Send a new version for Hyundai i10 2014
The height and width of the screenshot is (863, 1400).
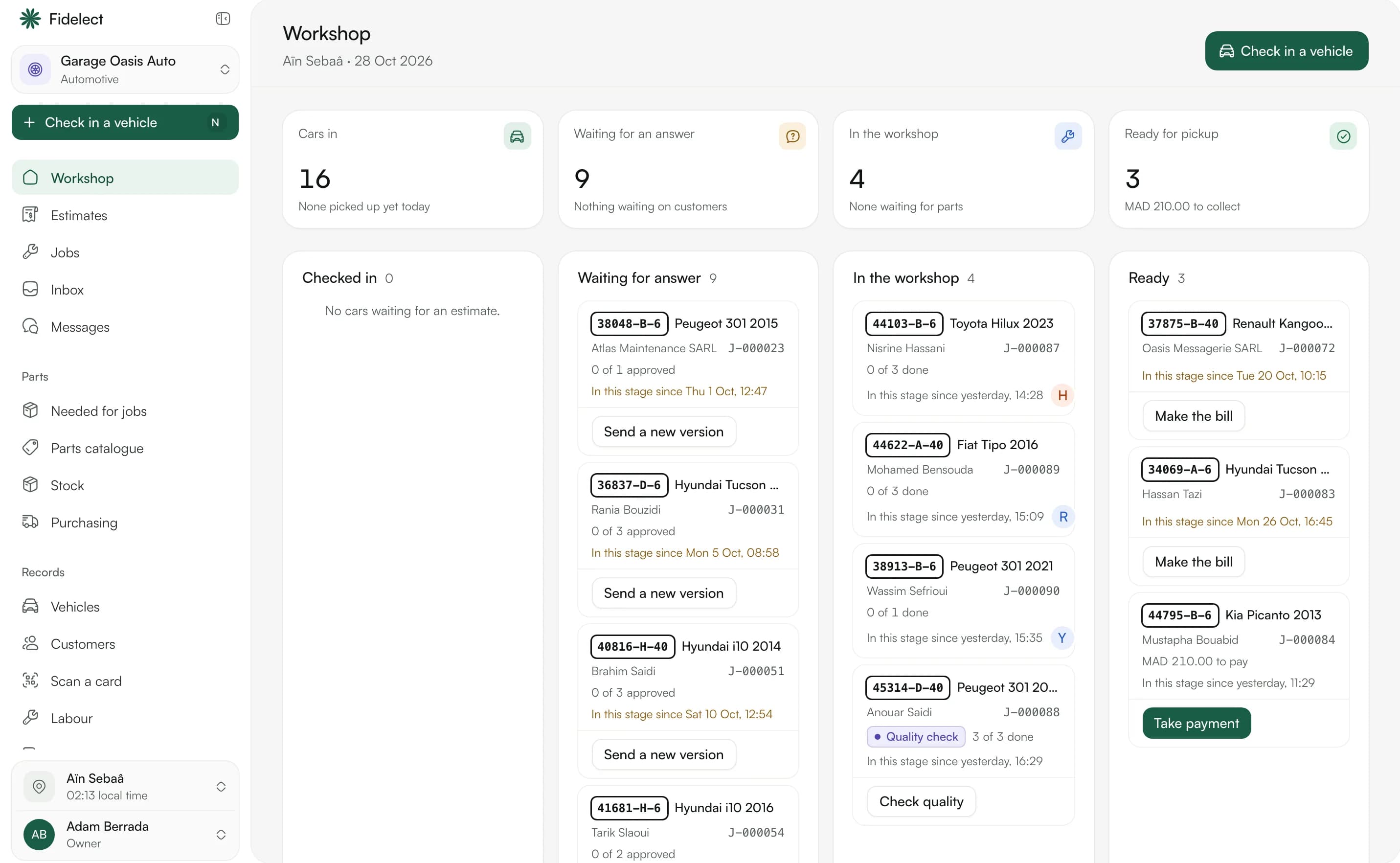[x=664, y=754]
